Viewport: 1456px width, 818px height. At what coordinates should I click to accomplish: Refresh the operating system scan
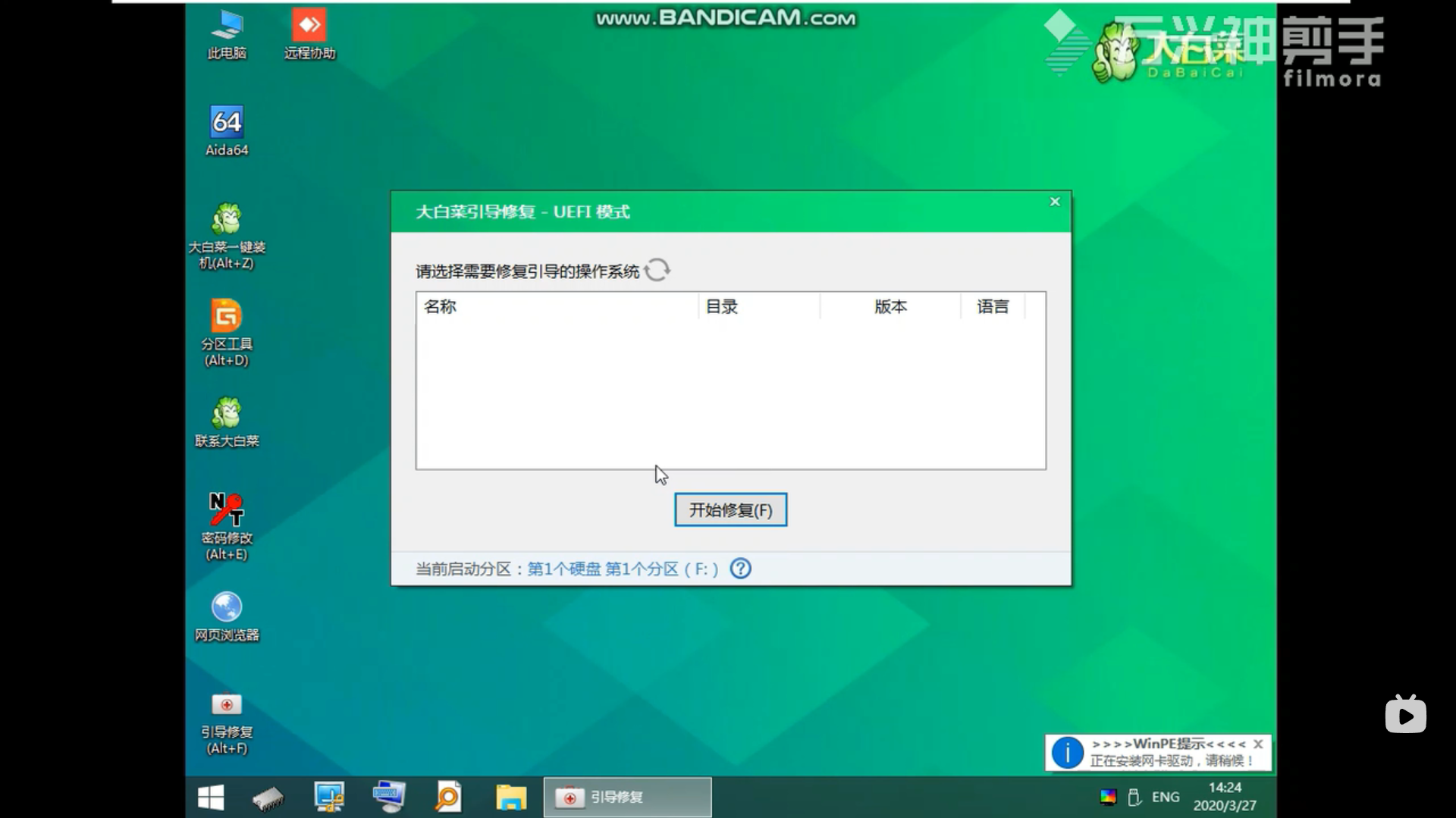(657, 270)
